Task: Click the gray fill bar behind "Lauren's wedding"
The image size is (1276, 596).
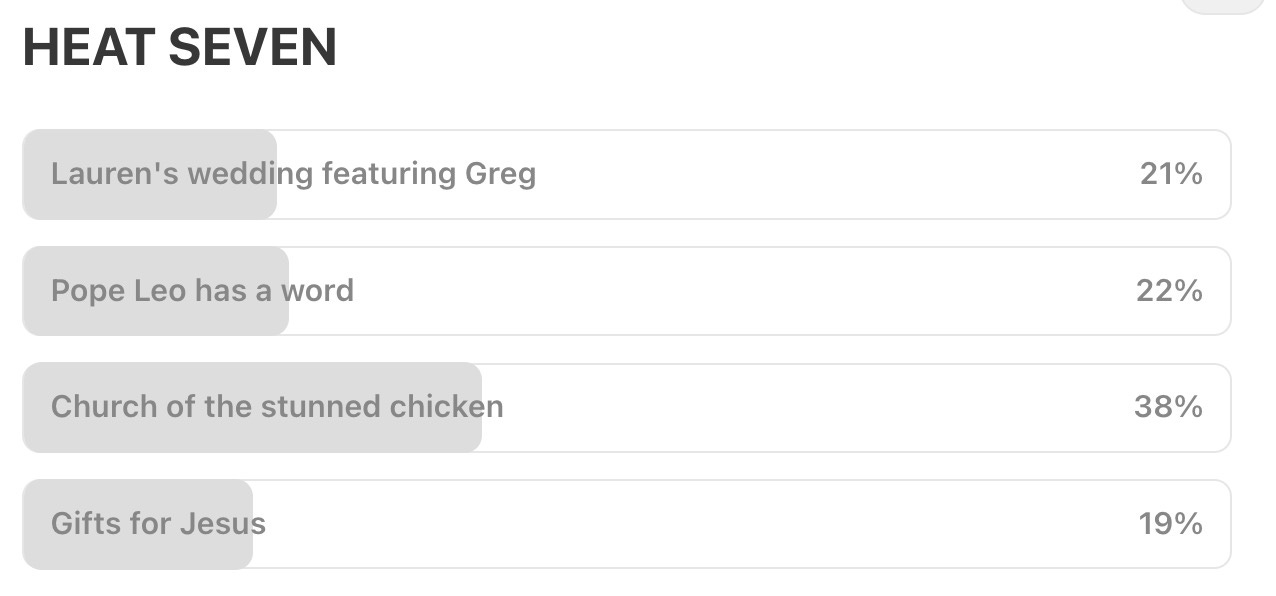Action: (x=149, y=174)
